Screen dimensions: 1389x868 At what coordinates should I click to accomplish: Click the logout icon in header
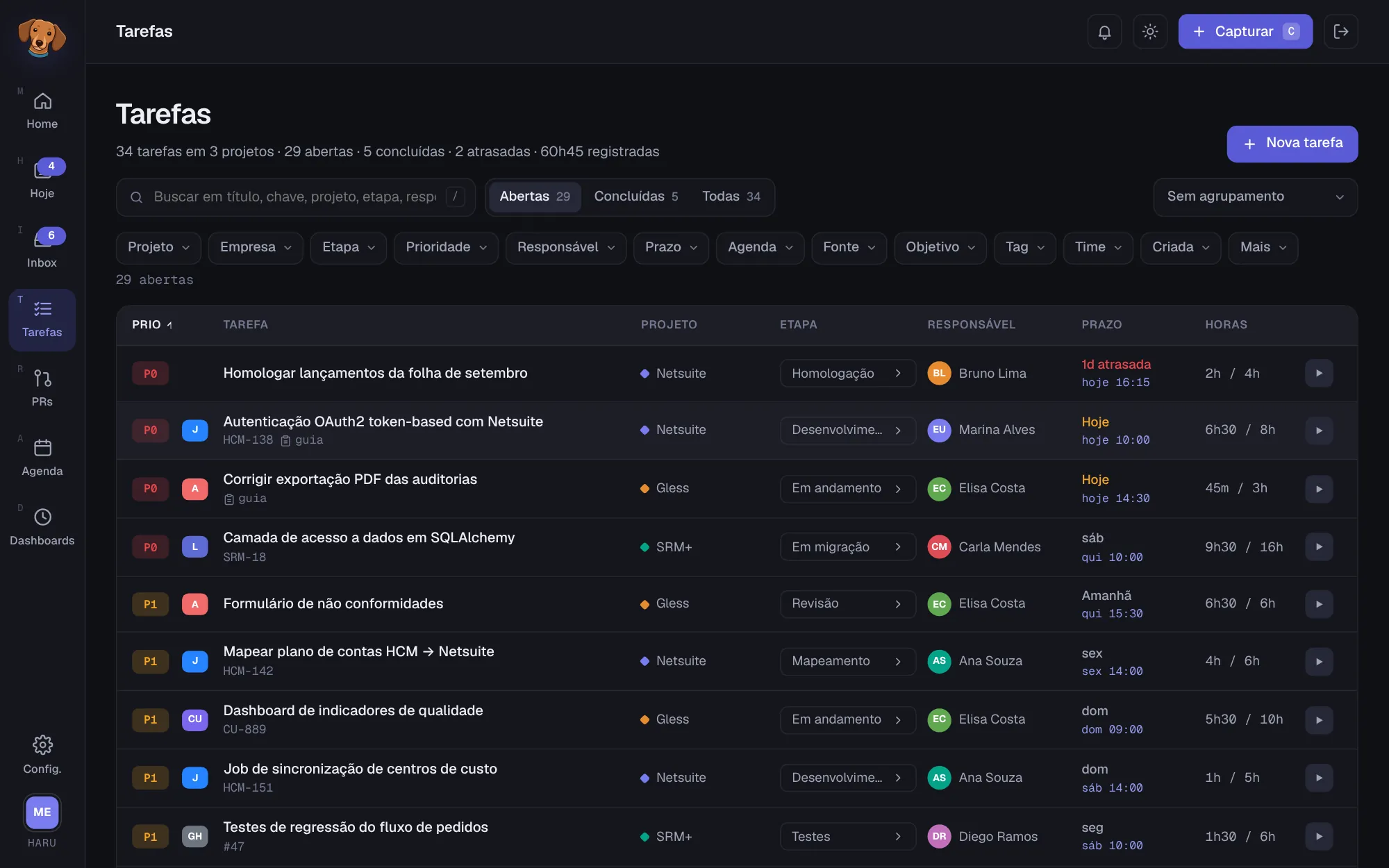tap(1341, 31)
